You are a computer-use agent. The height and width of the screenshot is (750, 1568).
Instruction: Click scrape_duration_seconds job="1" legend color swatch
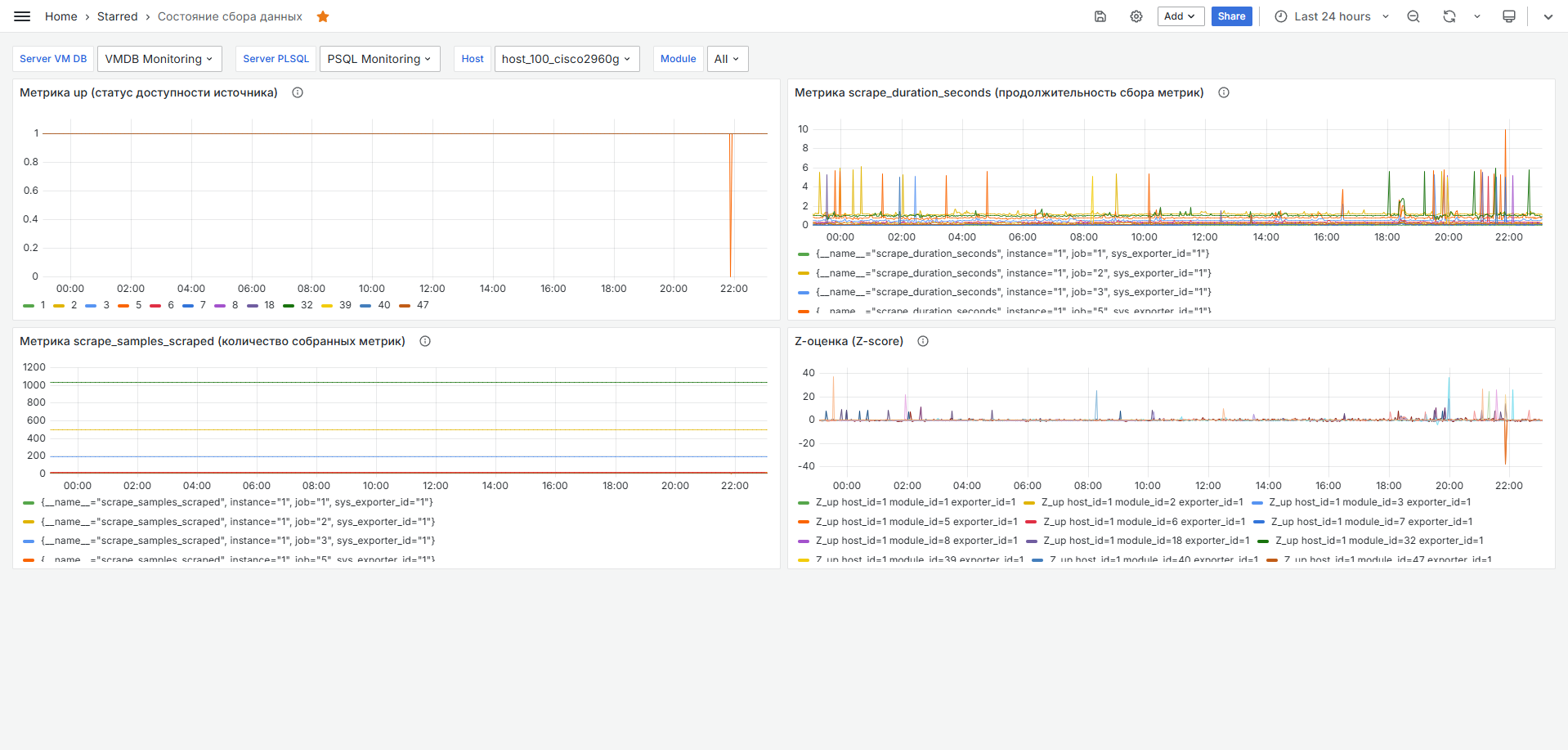click(x=804, y=254)
